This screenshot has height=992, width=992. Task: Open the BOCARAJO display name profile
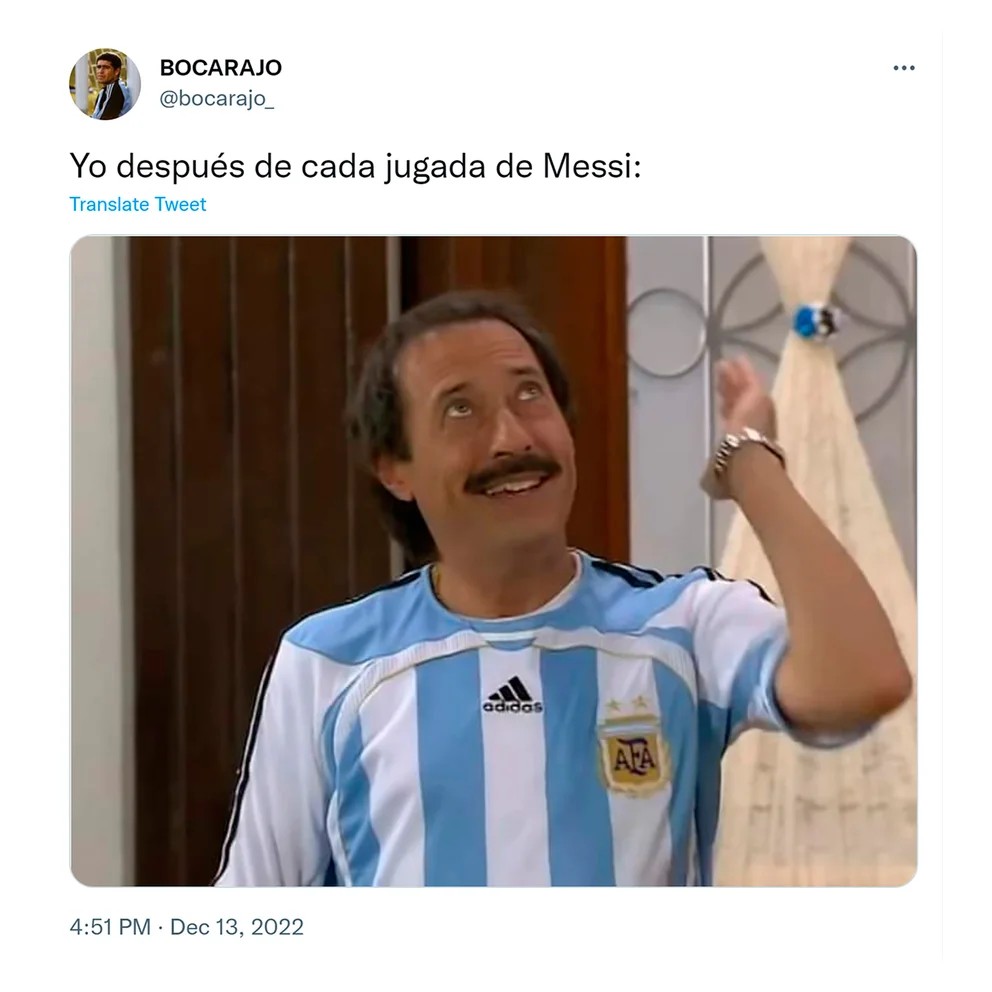[220, 67]
